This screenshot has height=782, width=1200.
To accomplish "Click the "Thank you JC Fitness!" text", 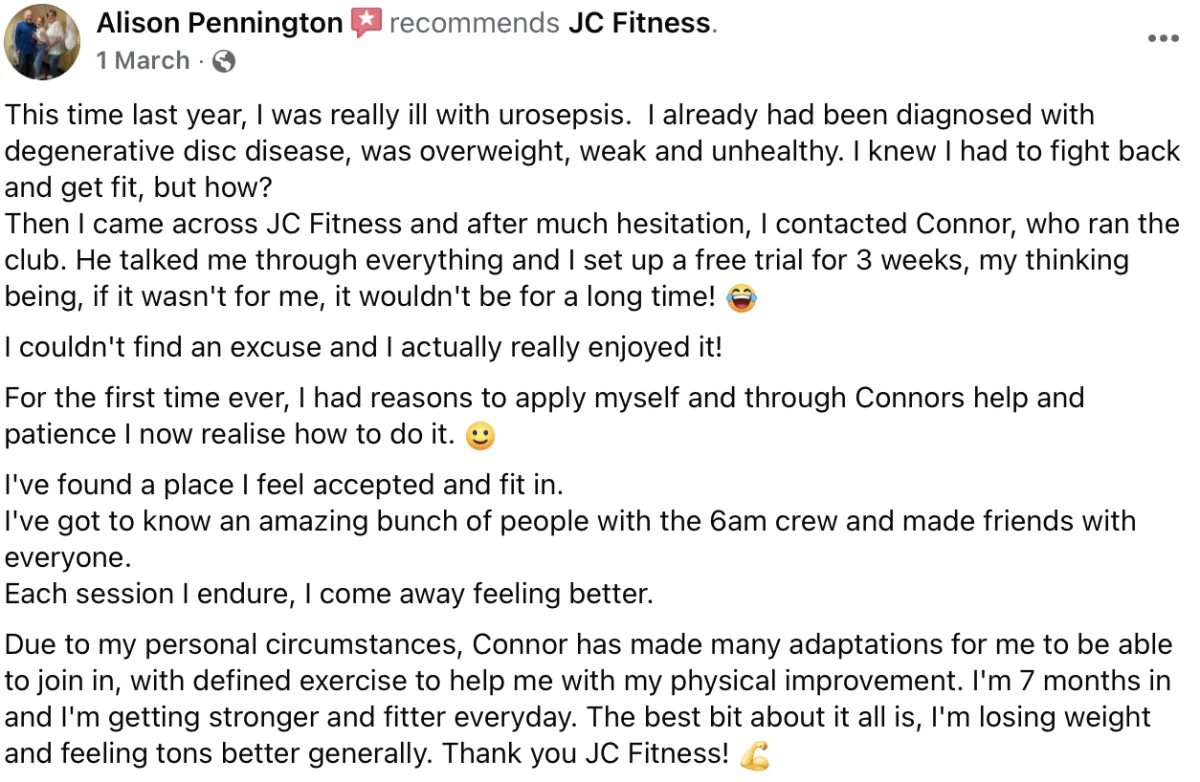I will 586,752.
